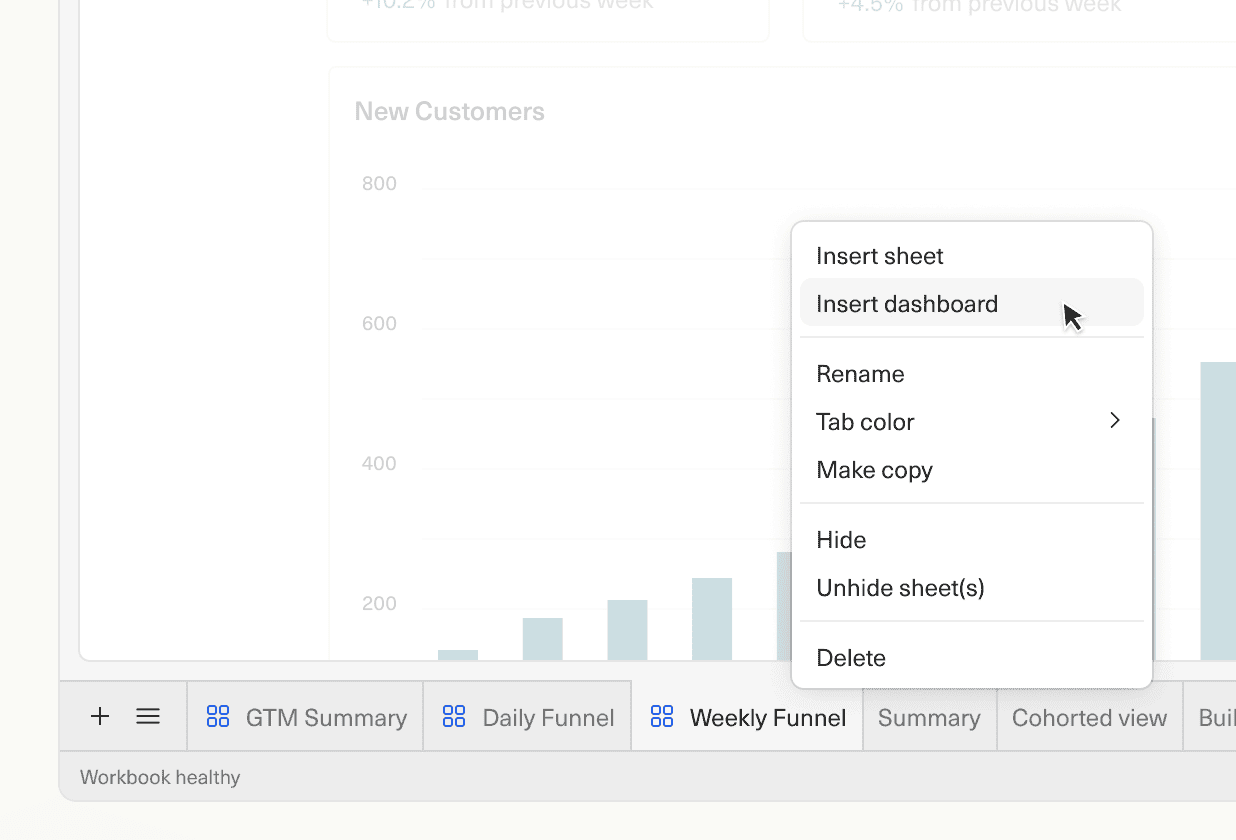Click Make copy in the menu
This screenshot has height=840, width=1236.
click(x=874, y=469)
